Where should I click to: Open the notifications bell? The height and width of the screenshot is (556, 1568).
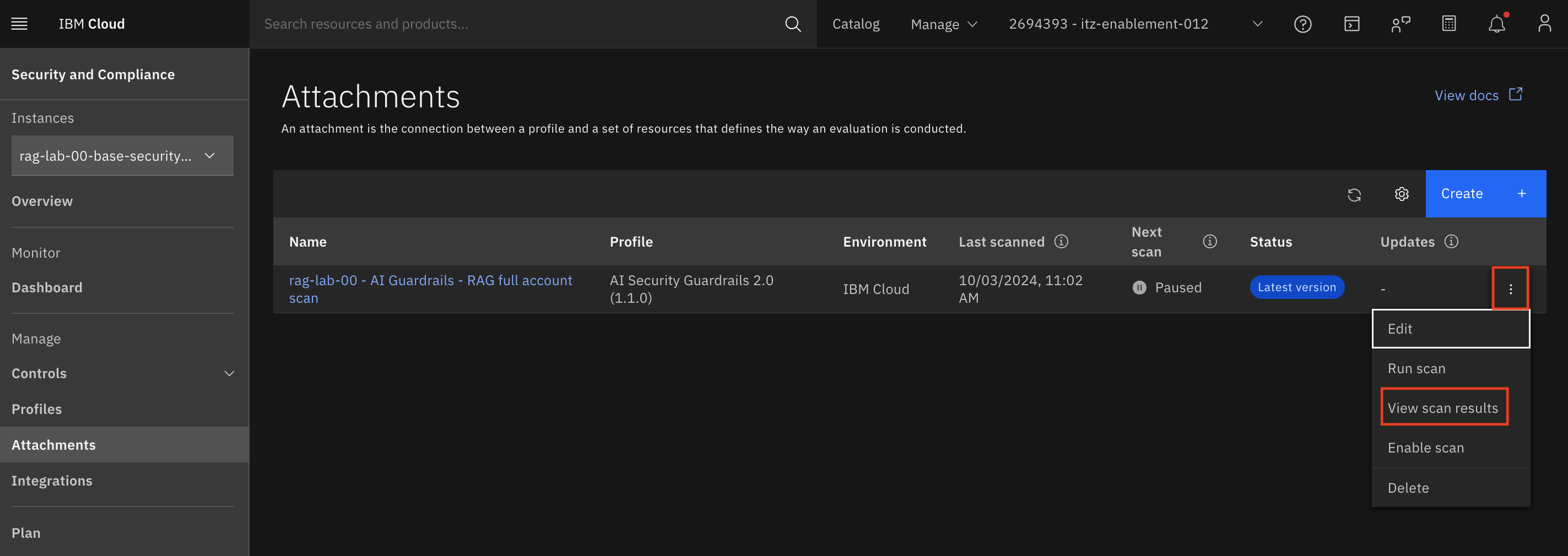[1496, 24]
